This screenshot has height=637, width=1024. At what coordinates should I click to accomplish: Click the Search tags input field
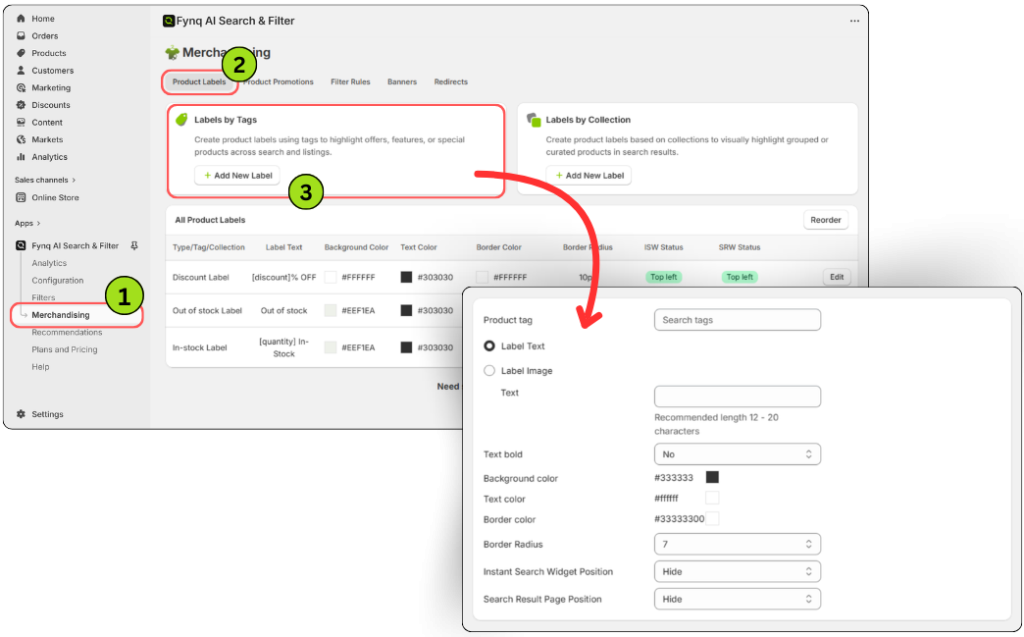click(x=737, y=320)
